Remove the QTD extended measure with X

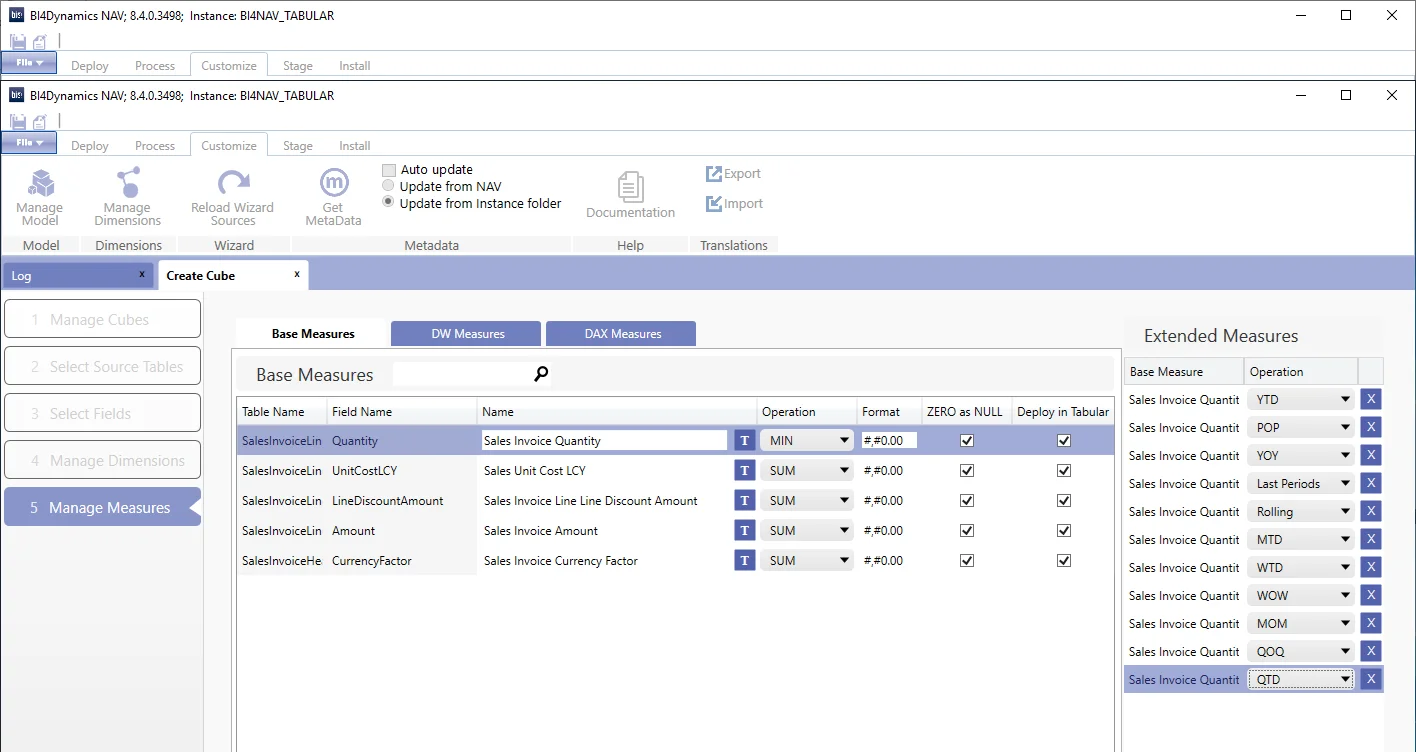pyautogui.click(x=1371, y=680)
